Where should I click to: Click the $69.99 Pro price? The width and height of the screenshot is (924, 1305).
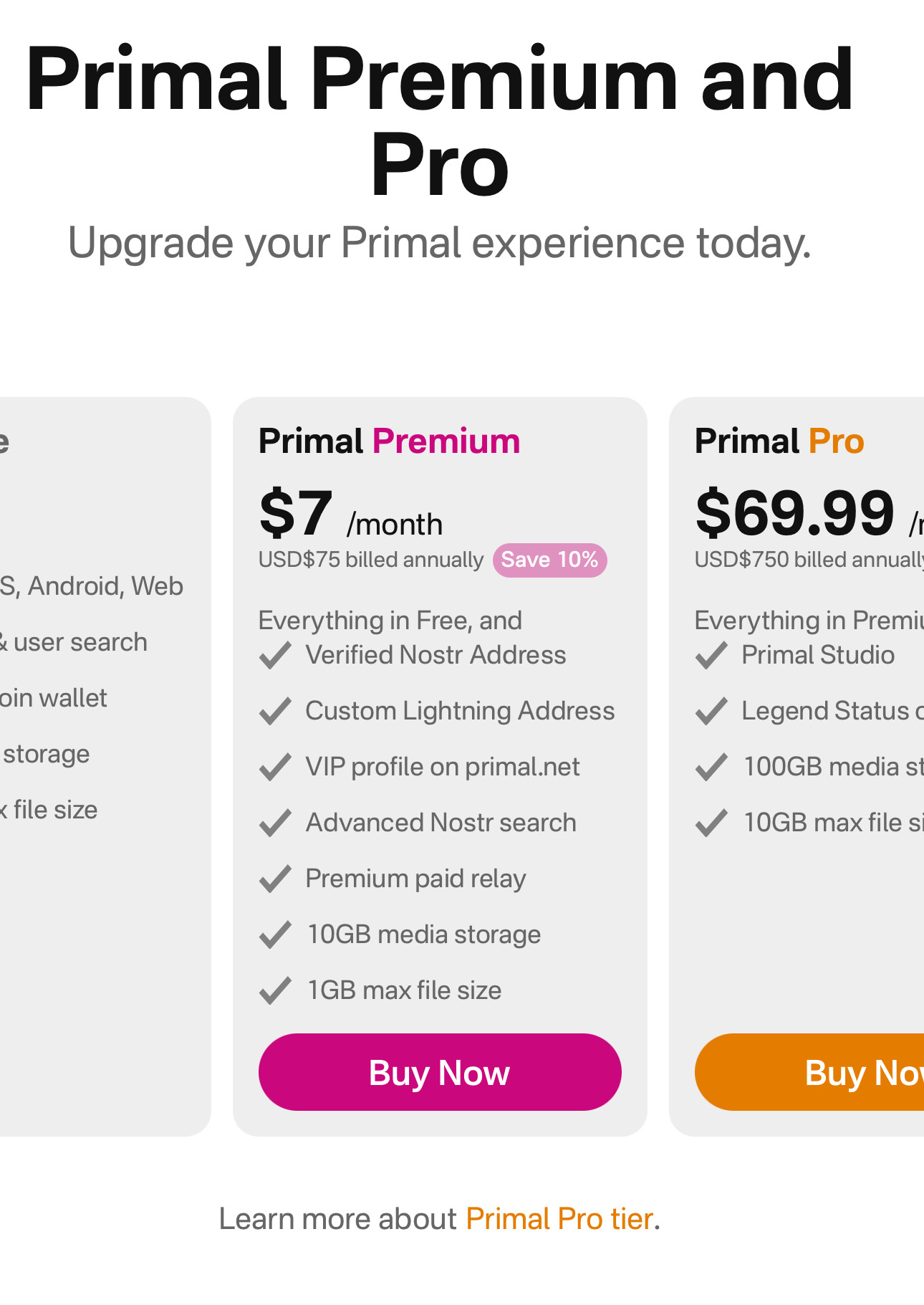(795, 513)
